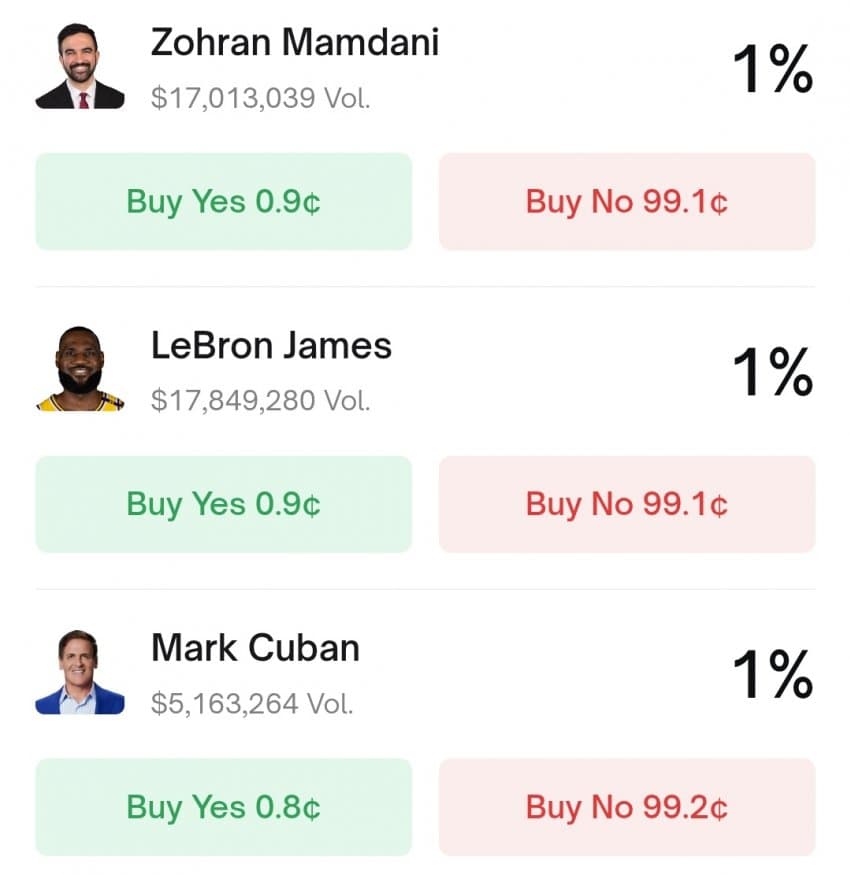The image size is (850, 875).
Task: Click the divider line above Mark Cuban row
Action: [425, 589]
